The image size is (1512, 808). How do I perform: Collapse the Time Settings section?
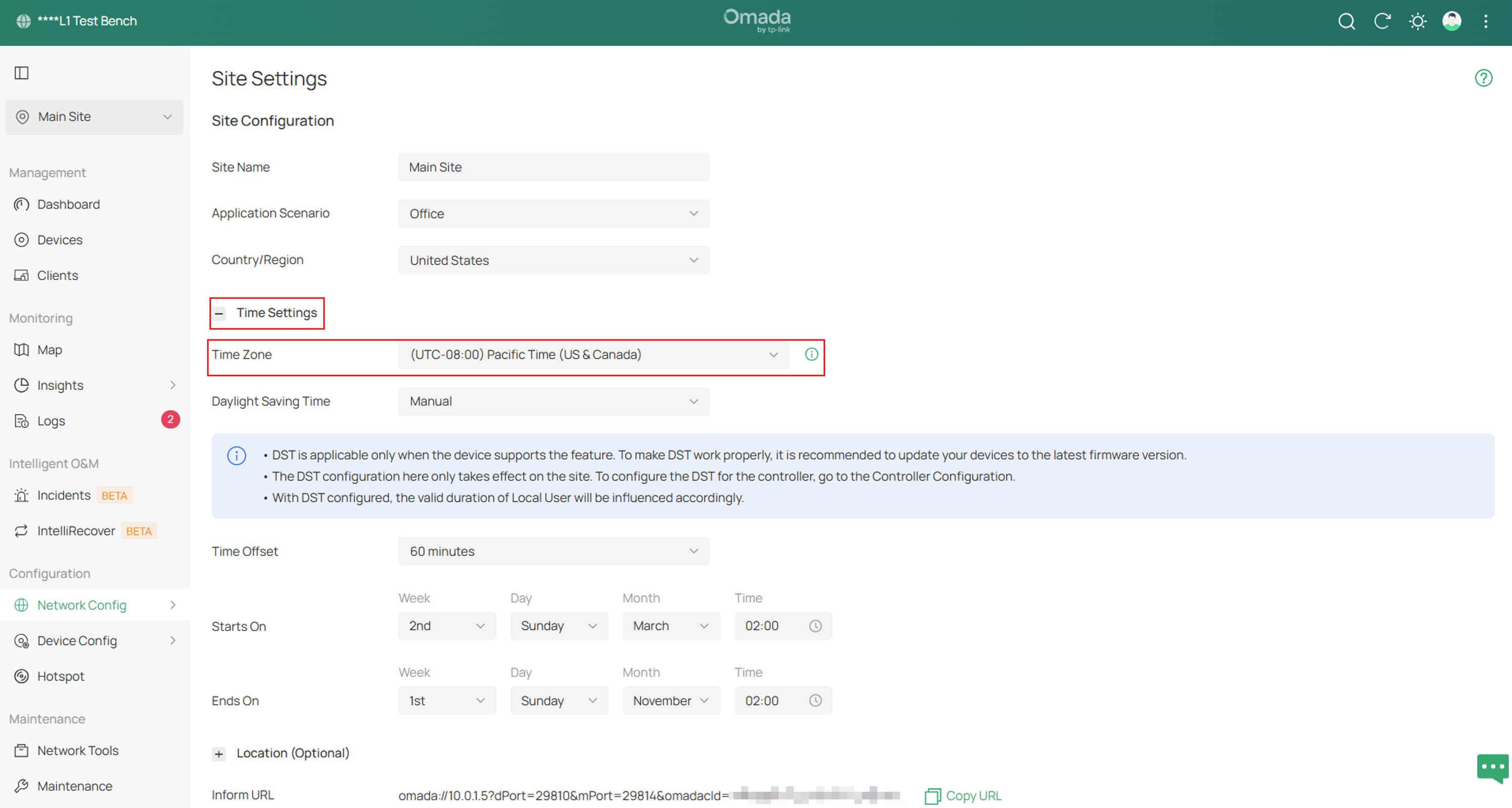point(219,313)
